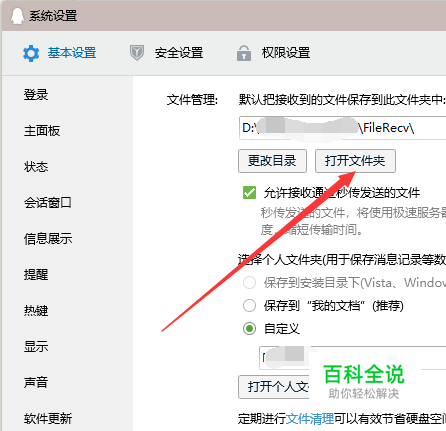Viewport: 446px width, 431px height.
Task: Open 显示 settings in sidebar
Action: pyautogui.click(x=36, y=347)
